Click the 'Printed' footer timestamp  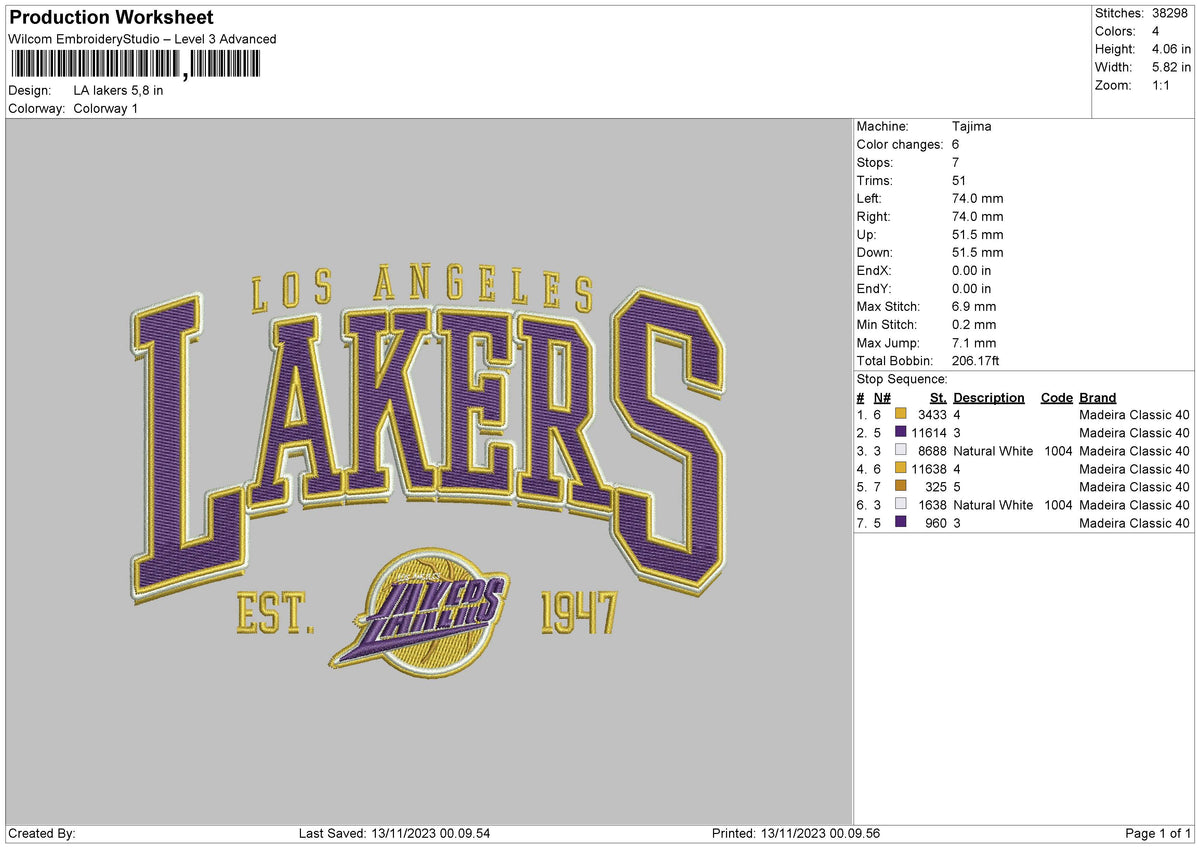coord(796,834)
